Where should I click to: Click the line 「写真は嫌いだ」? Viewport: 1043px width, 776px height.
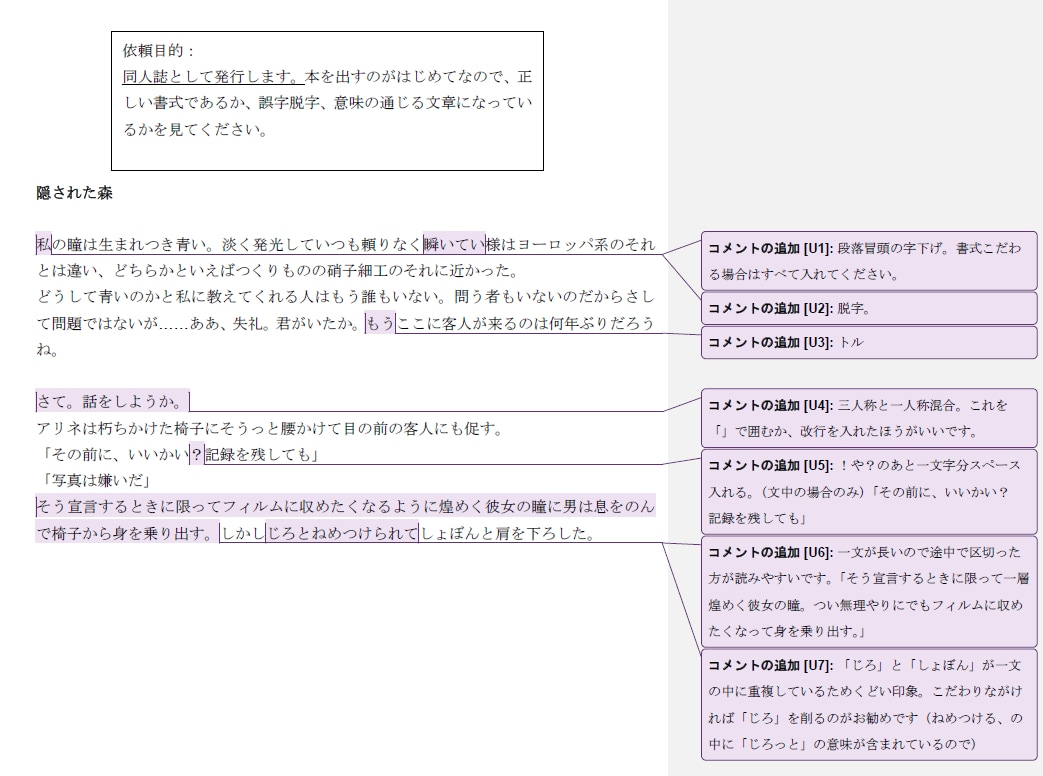[x=94, y=481]
